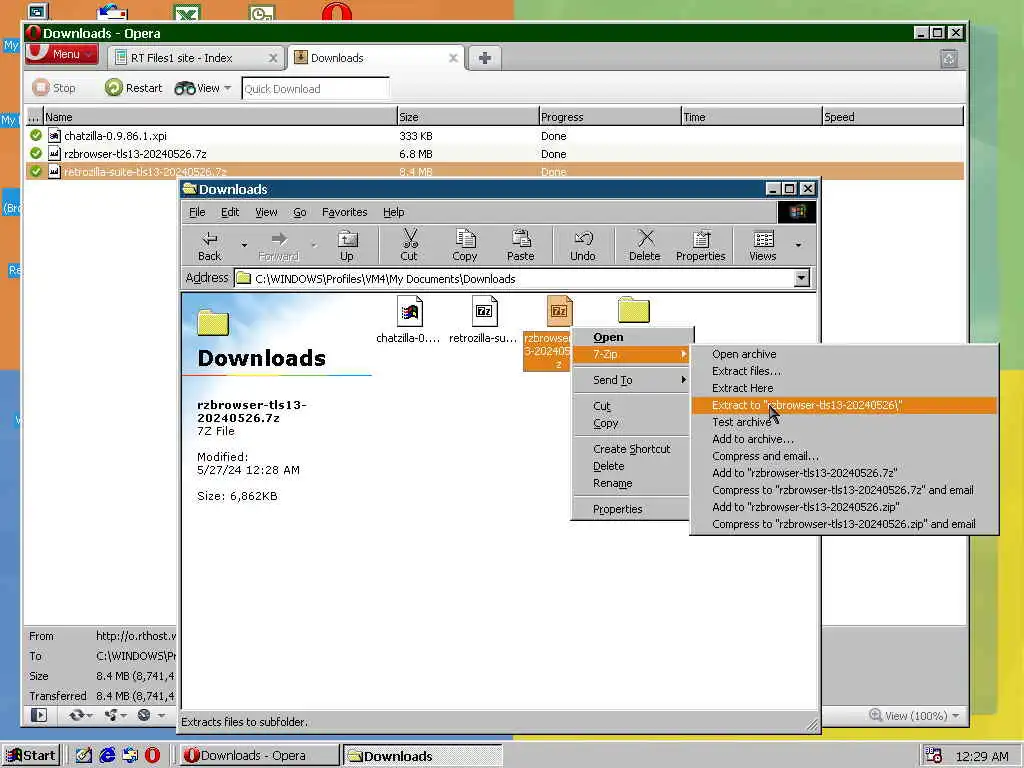The image size is (1024, 768).
Task: Click the Undo toolbar icon
Action: 583,246
